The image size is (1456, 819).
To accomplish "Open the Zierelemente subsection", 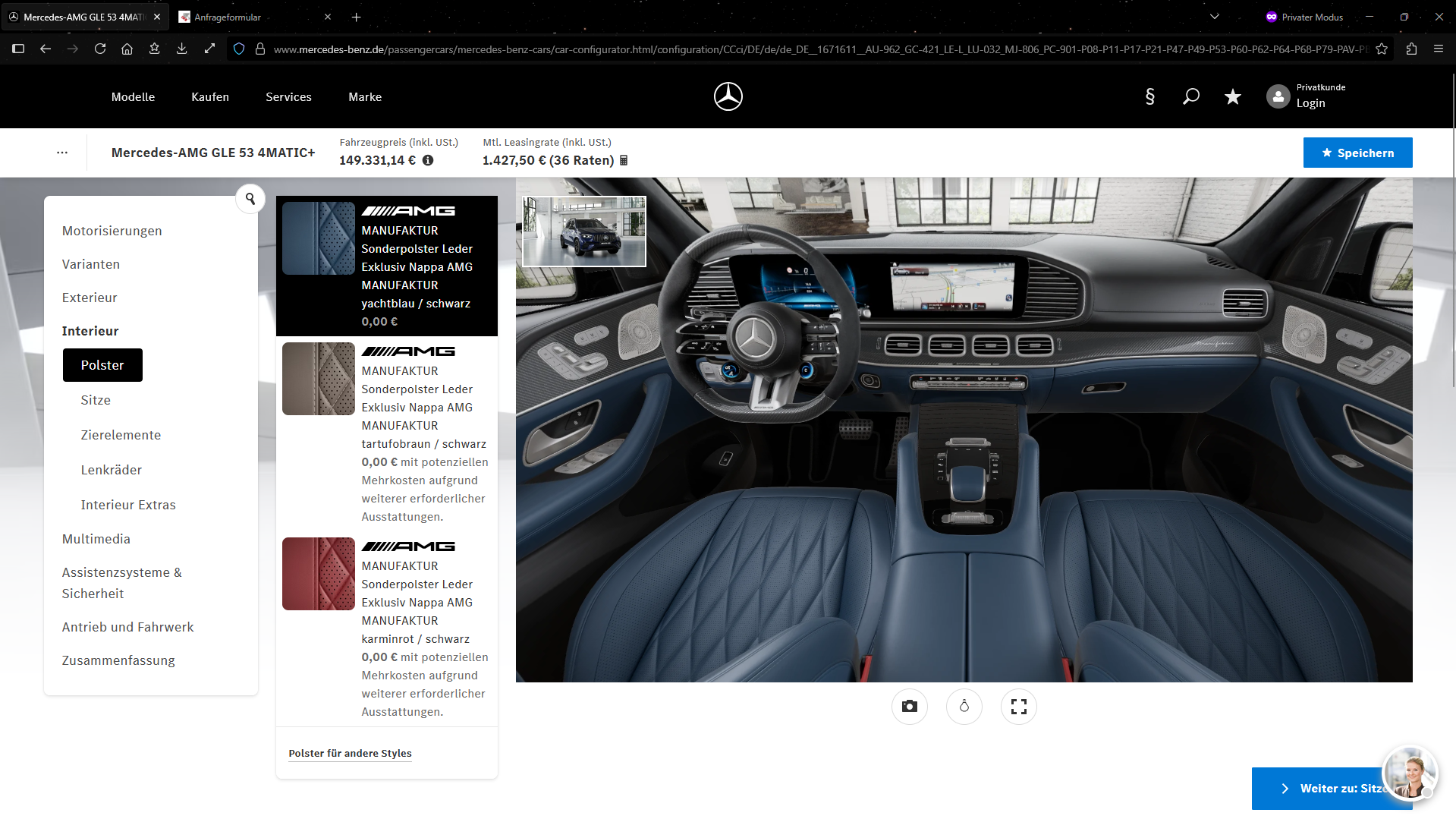I will coord(121,435).
